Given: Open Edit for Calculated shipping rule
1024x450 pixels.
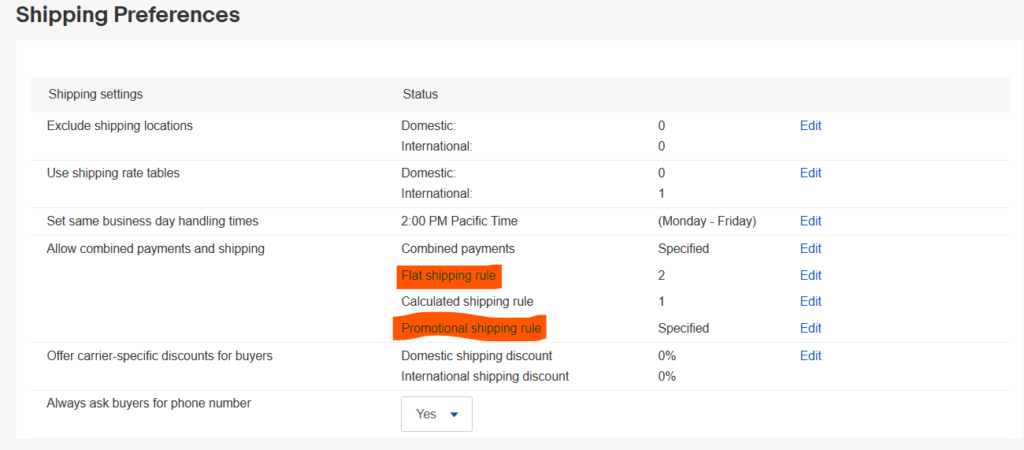Looking at the screenshot, I should tap(810, 302).
